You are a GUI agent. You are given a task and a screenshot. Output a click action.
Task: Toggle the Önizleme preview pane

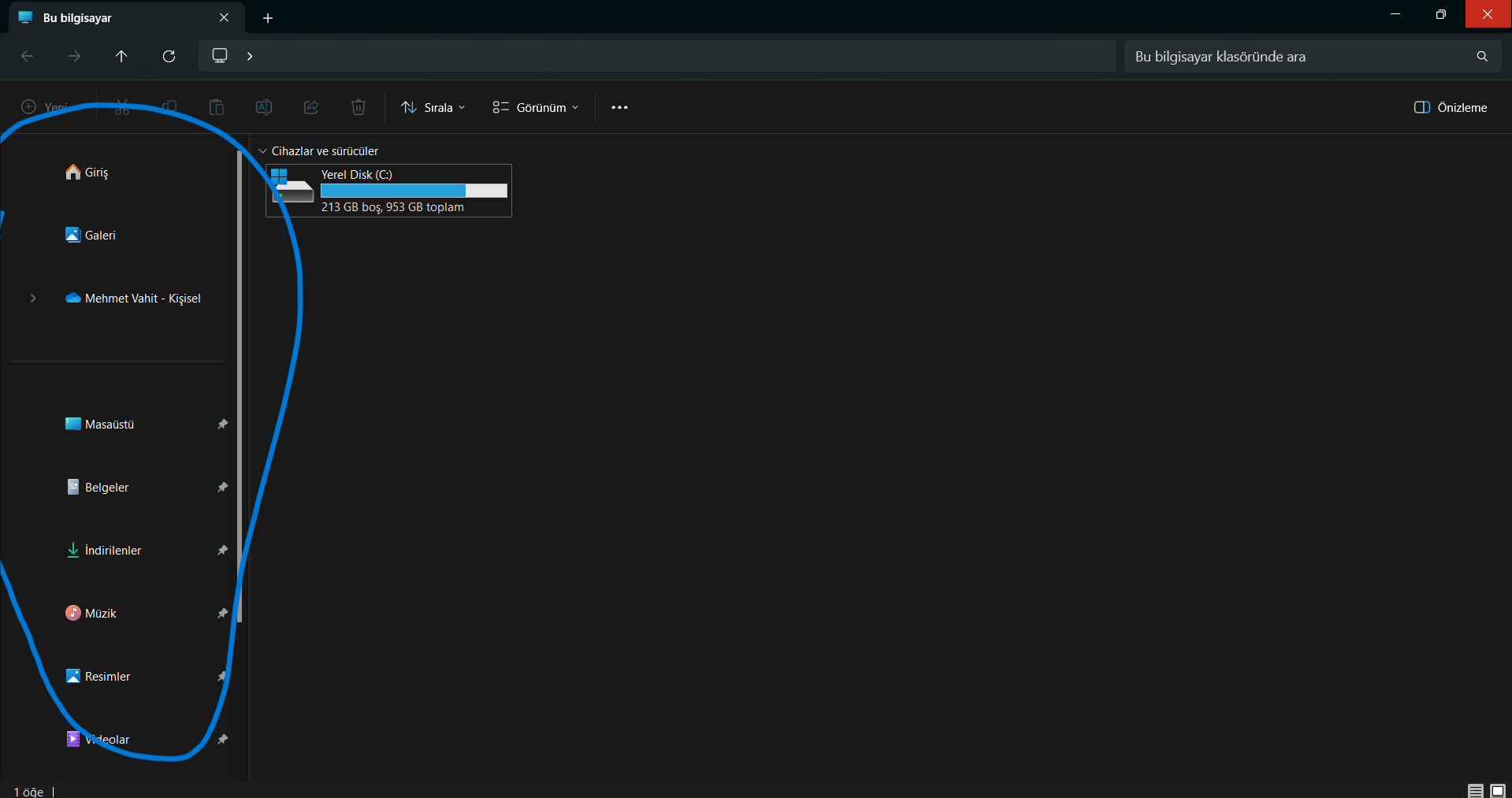coord(1451,107)
